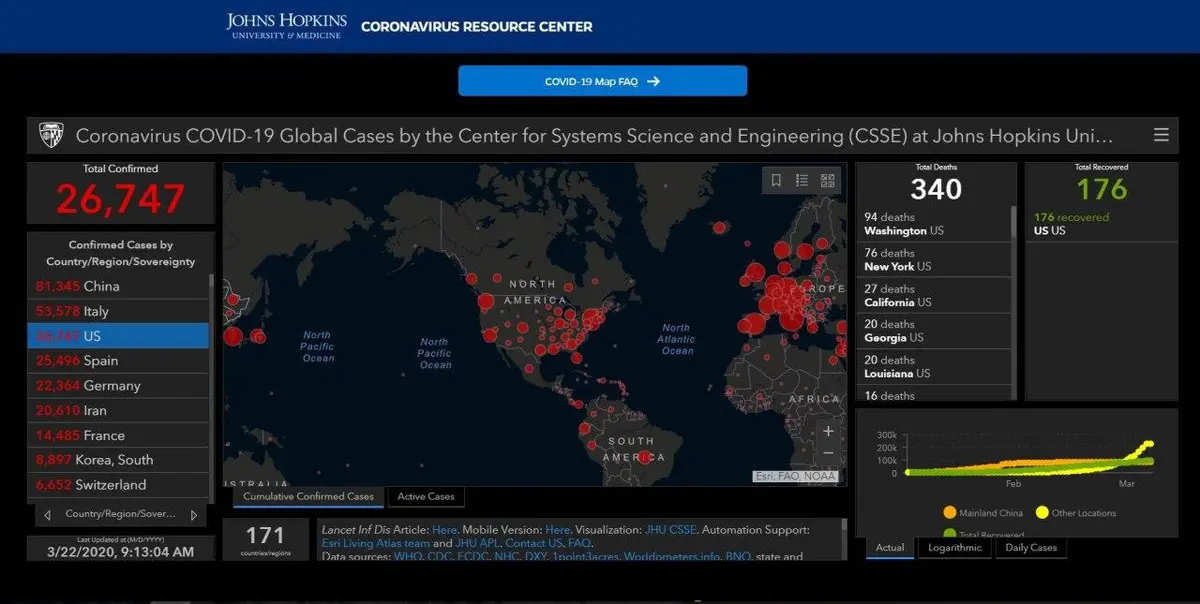Click the COVID-19 Map FAQ button
The width and height of the screenshot is (1200, 604).
click(602, 81)
